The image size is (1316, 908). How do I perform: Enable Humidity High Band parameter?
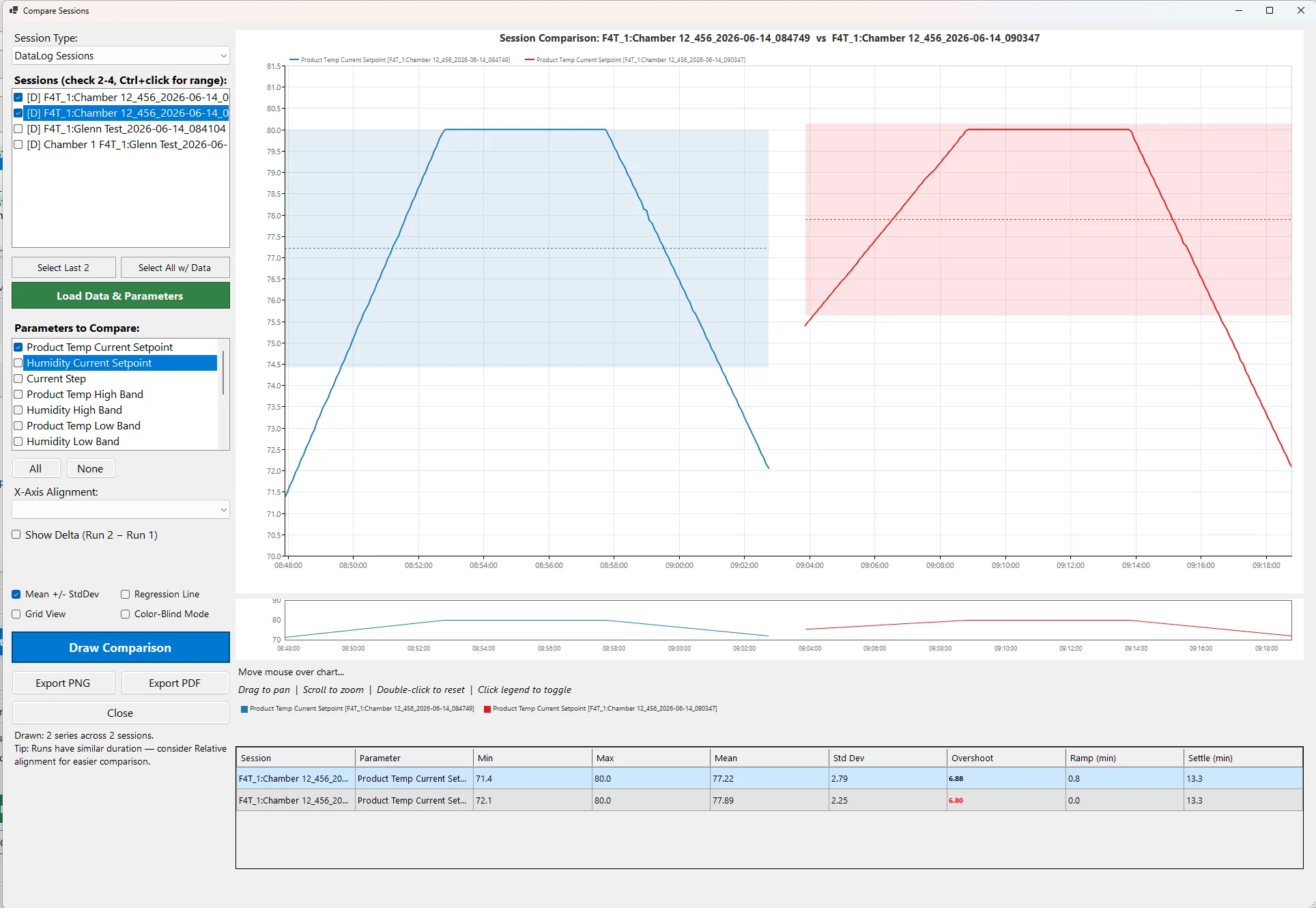pyautogui.click(x=18, y=410)
